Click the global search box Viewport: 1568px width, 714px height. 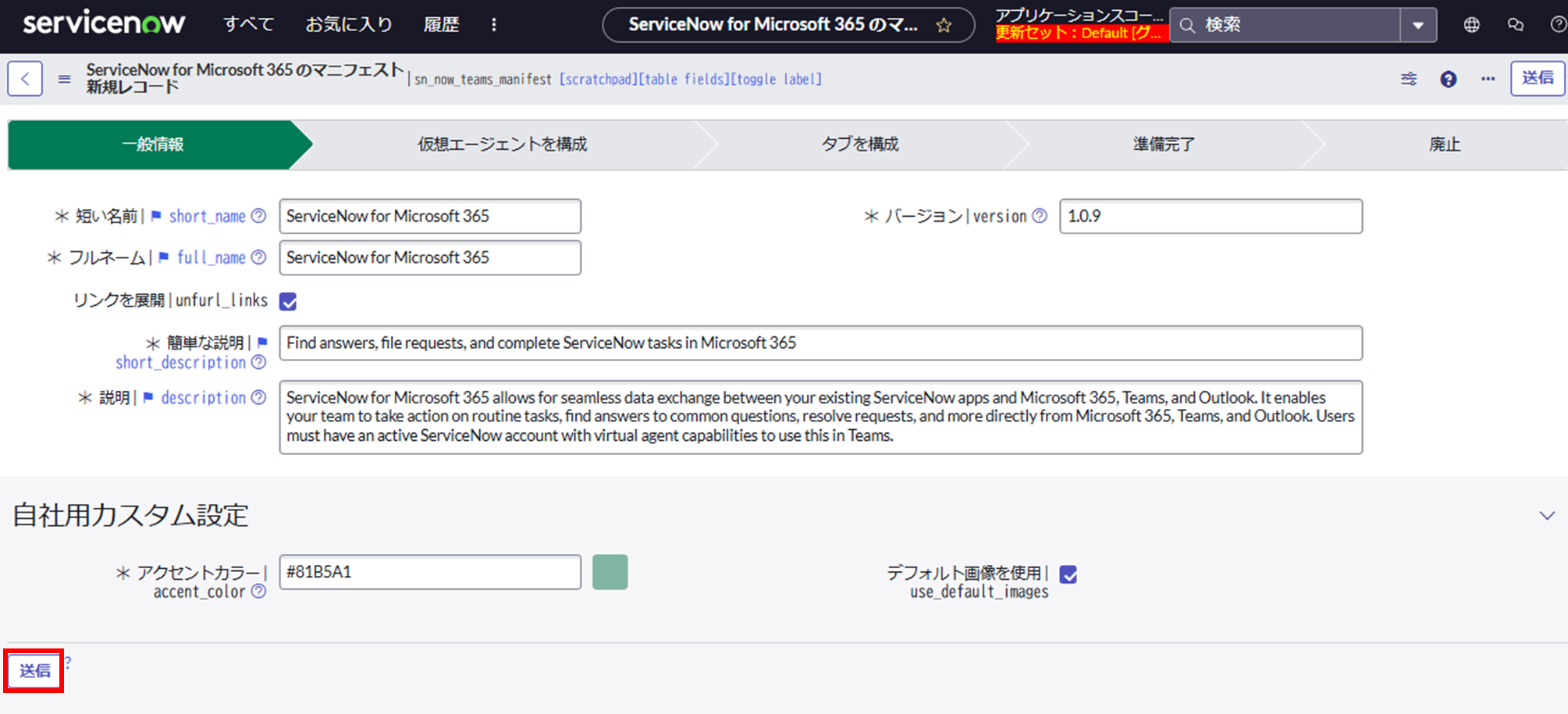pyautogui.click(x=1285, y=25)
